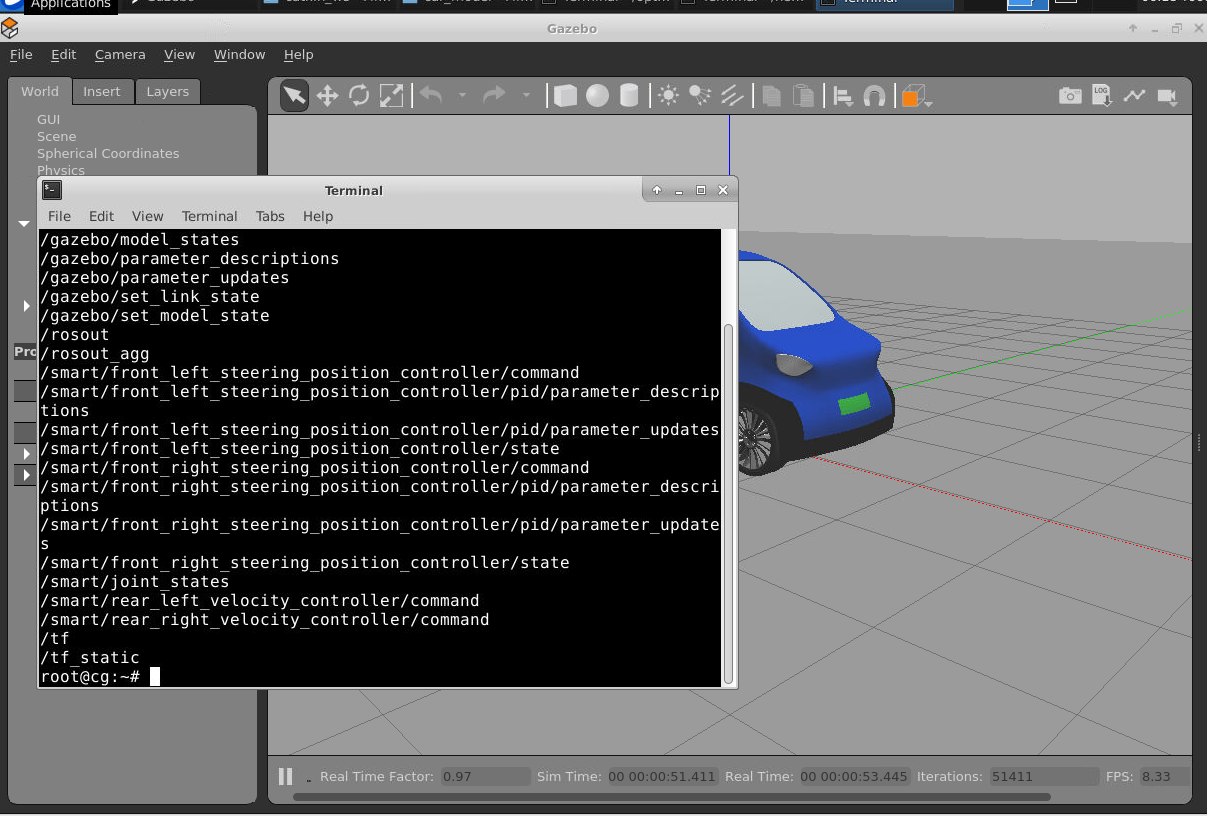Viewport: 1207px width, 816px height.
Task: Open the Align tool
Action: [x=843, y=96]
